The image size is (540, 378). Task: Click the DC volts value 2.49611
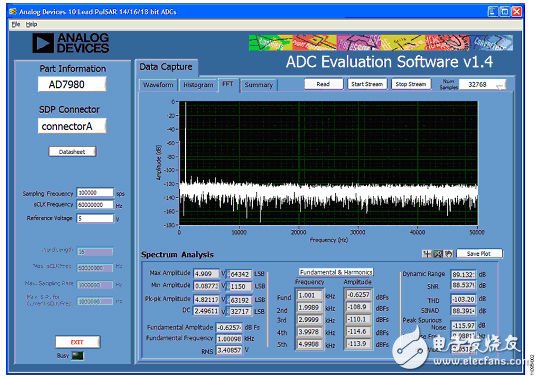click(x=206, y=311)
